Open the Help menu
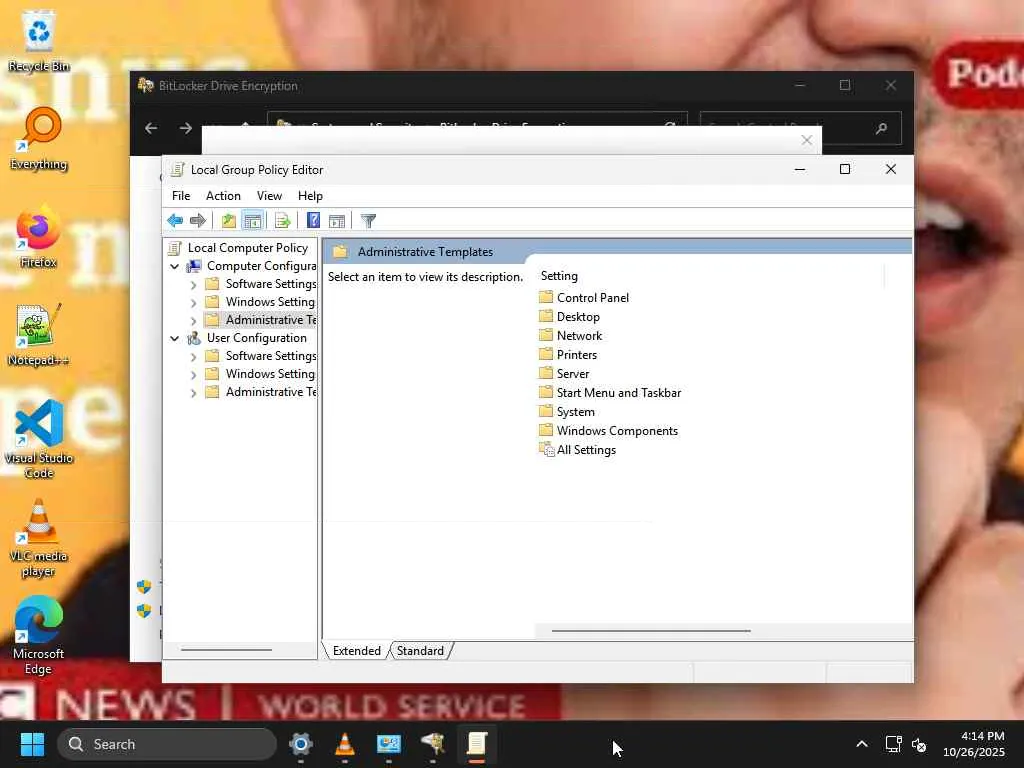The height and width of the screenshot is (768, 1024). click(310, 196)
